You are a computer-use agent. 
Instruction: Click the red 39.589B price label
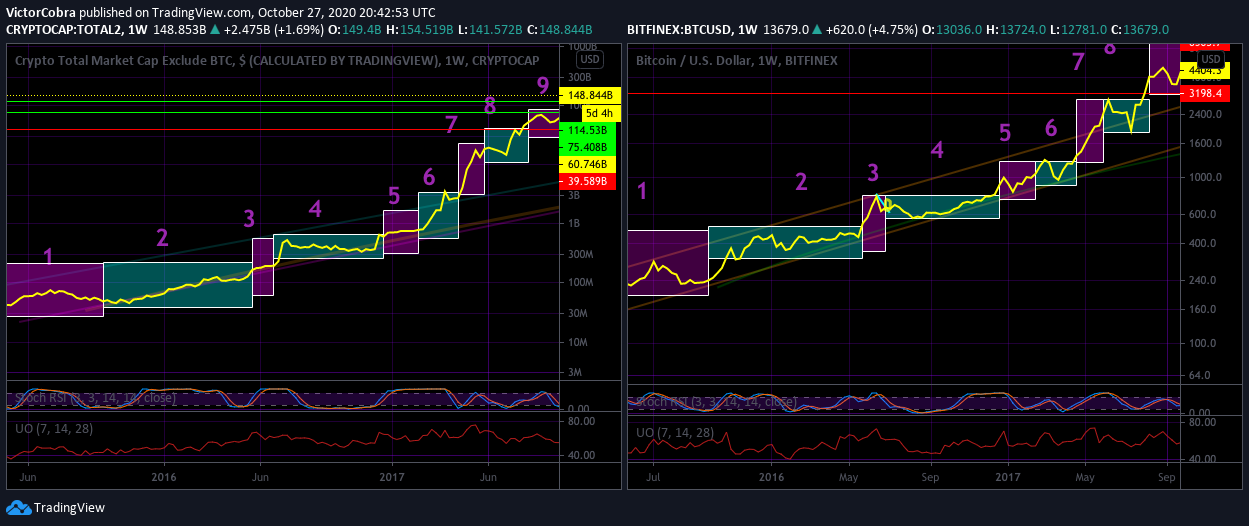tap(588, 181)
